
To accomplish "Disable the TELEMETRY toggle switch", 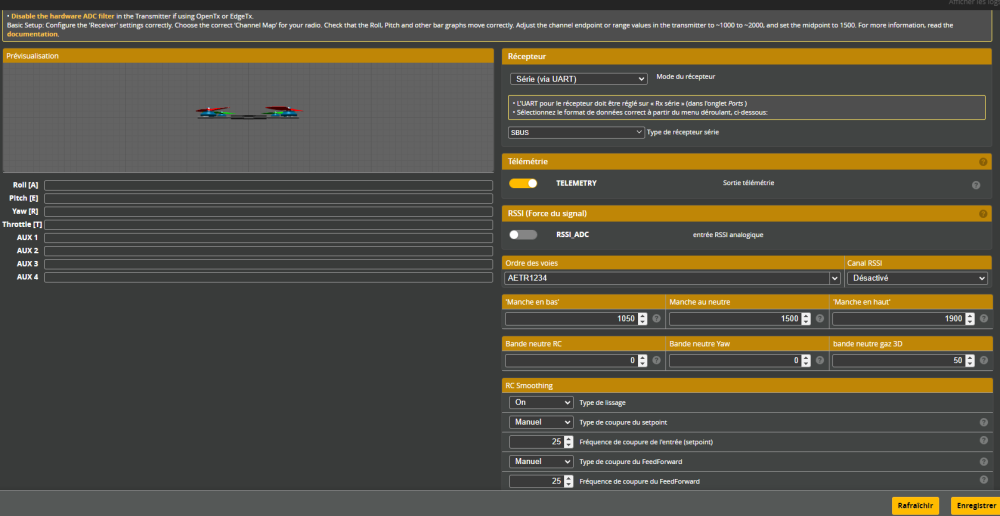I will 523,184.
